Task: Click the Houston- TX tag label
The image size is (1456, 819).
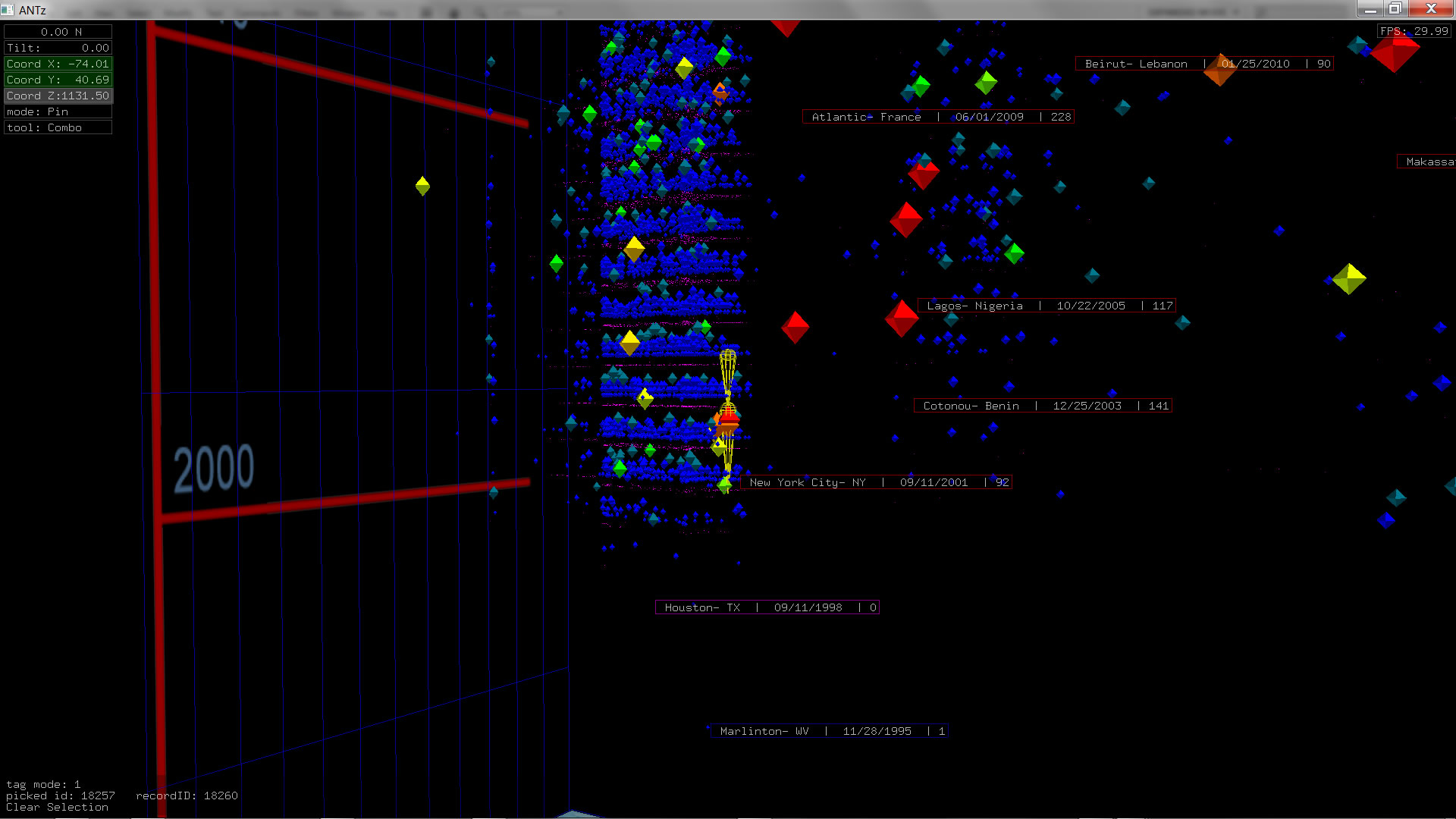Action: [x=767, y=607]
